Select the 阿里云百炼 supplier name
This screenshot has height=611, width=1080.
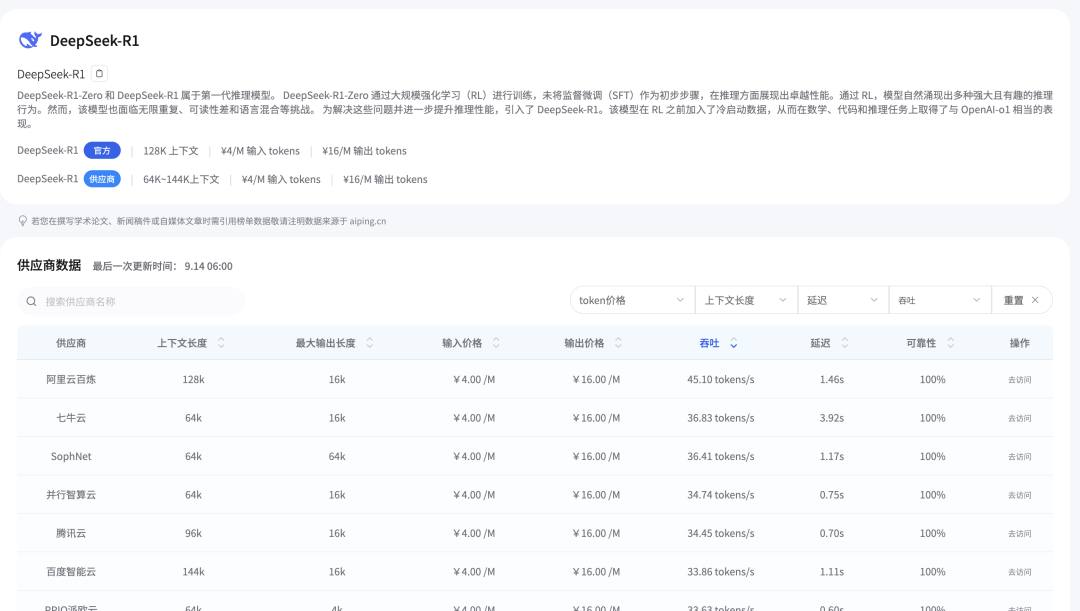[71, 380]
